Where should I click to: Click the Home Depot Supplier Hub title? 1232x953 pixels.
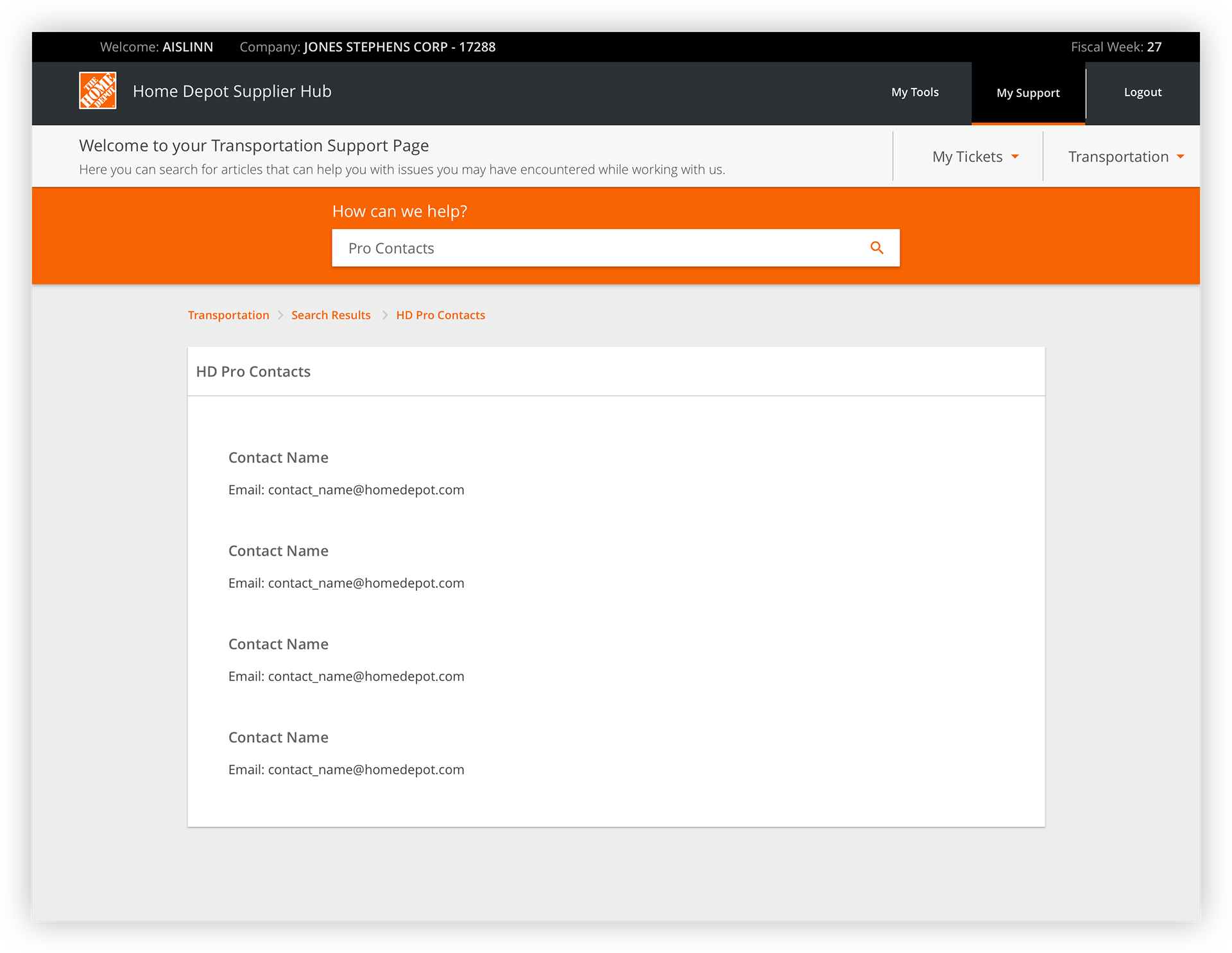232,91
